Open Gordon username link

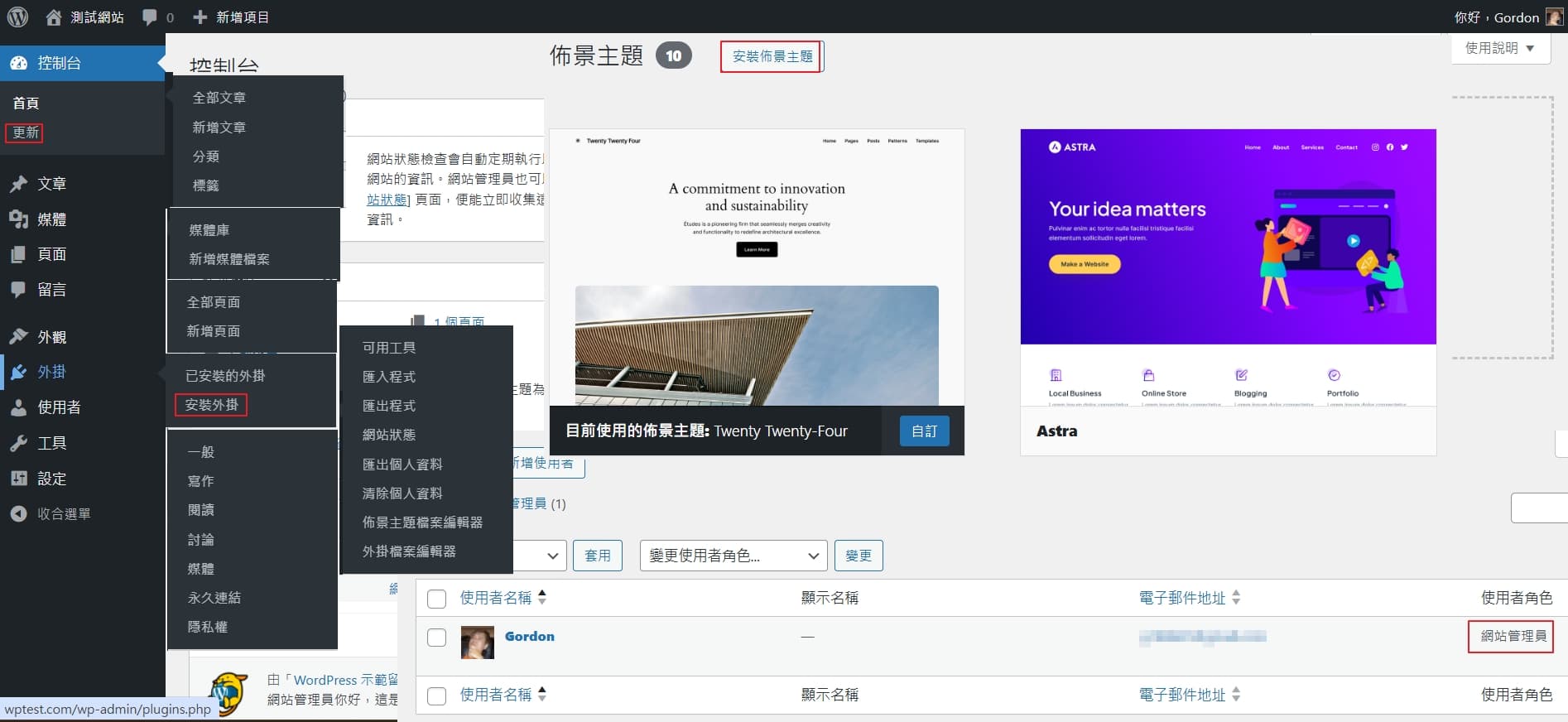click(x=530, y=636)
